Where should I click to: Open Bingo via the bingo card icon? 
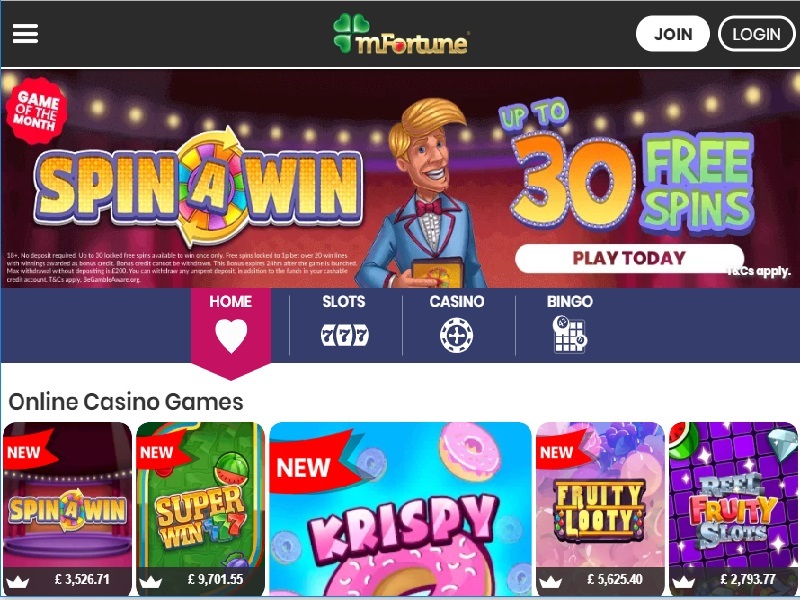(x=570, y=334)
